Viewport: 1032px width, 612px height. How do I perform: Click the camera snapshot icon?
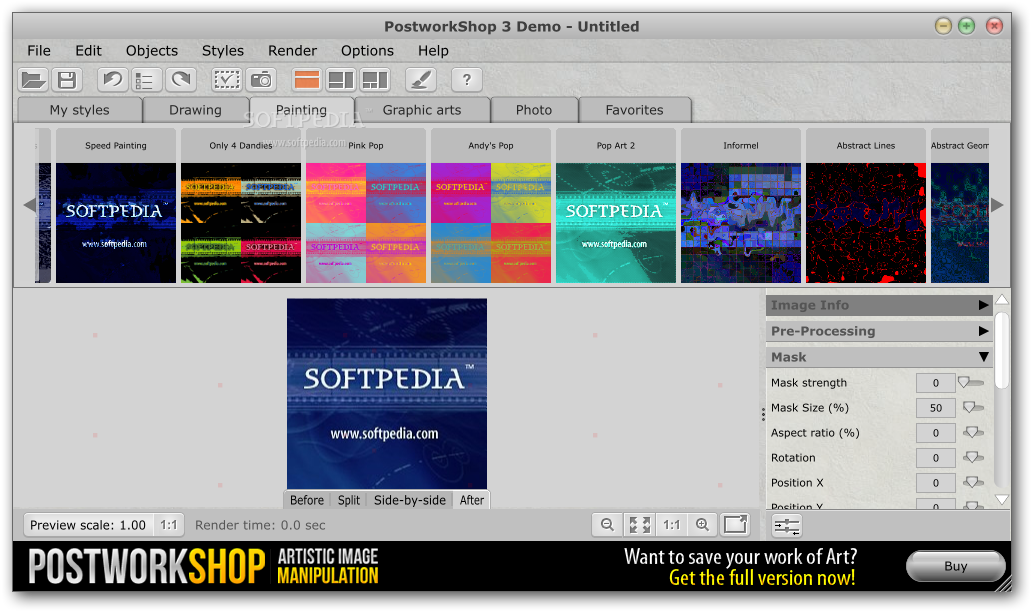tap(261, 80)
